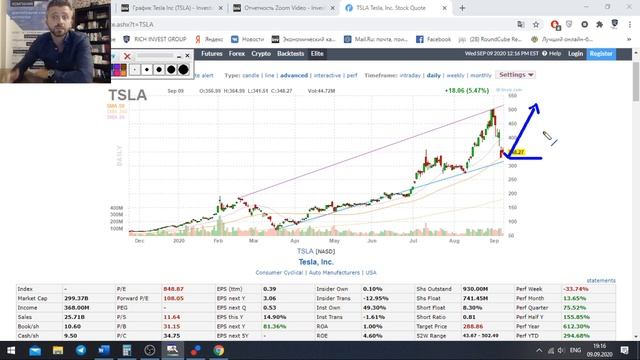Switch to the Tesla Inc (TSLA) chart tab
Screen dimensions: 640x360
[171, 8]
